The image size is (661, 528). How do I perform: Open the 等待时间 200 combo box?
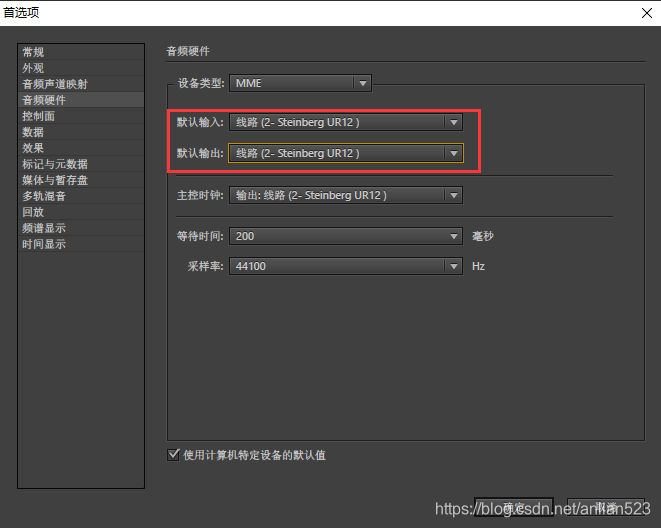(x=346, y=236)
